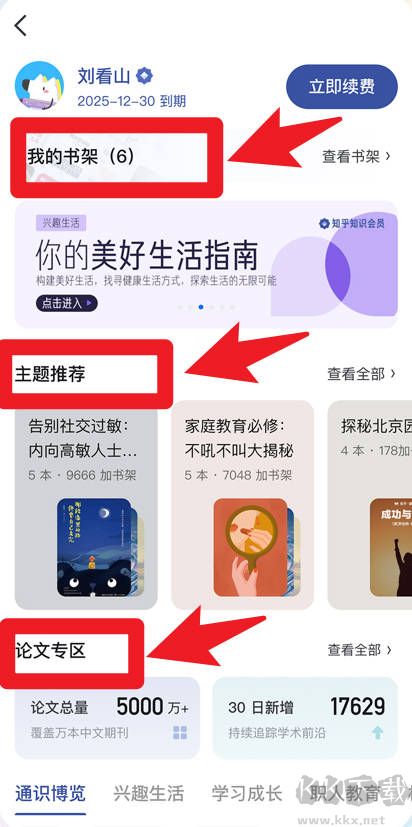The image size is (412, 827).
Task: Tap the 立即续费 renew button
Action: 342,86
